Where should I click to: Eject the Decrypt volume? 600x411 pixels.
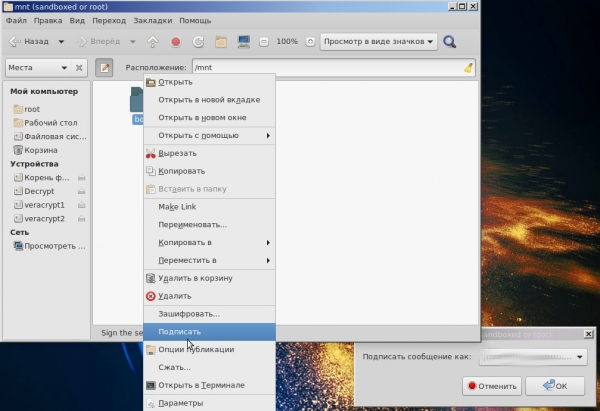point(81,191)
